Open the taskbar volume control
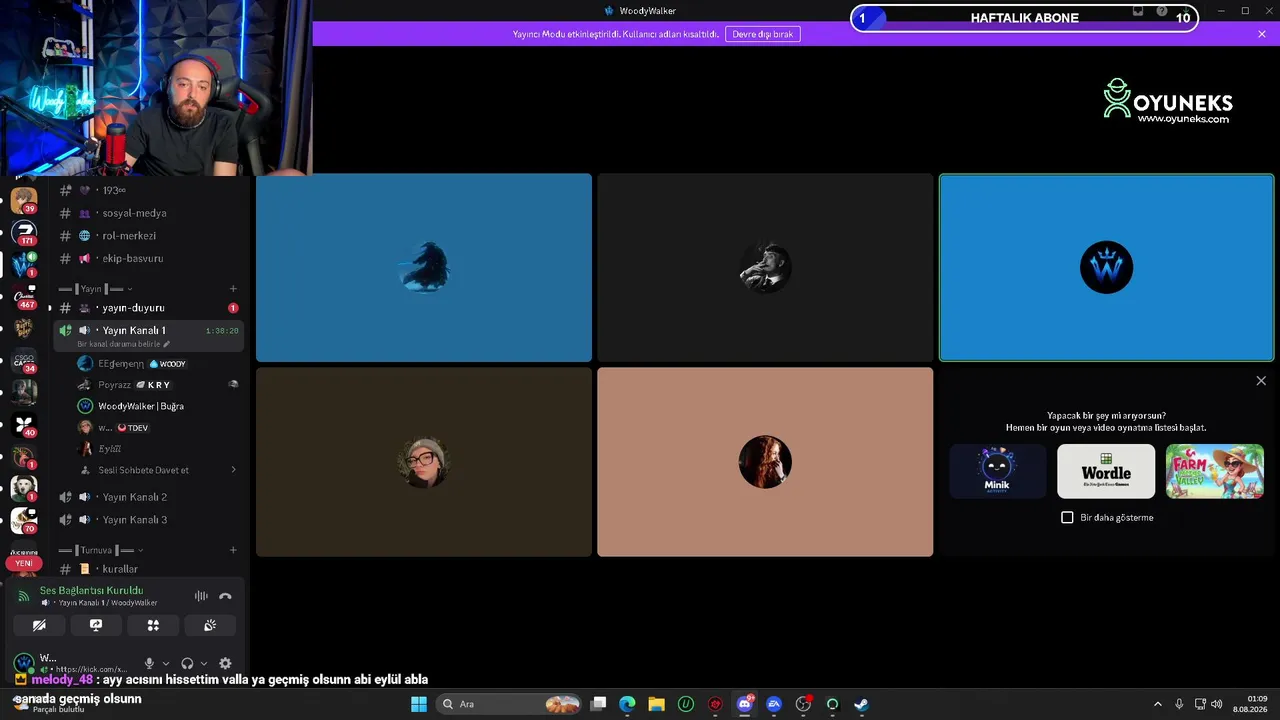The height and width of the screenshot is (720, 1280). (1216, 704)
